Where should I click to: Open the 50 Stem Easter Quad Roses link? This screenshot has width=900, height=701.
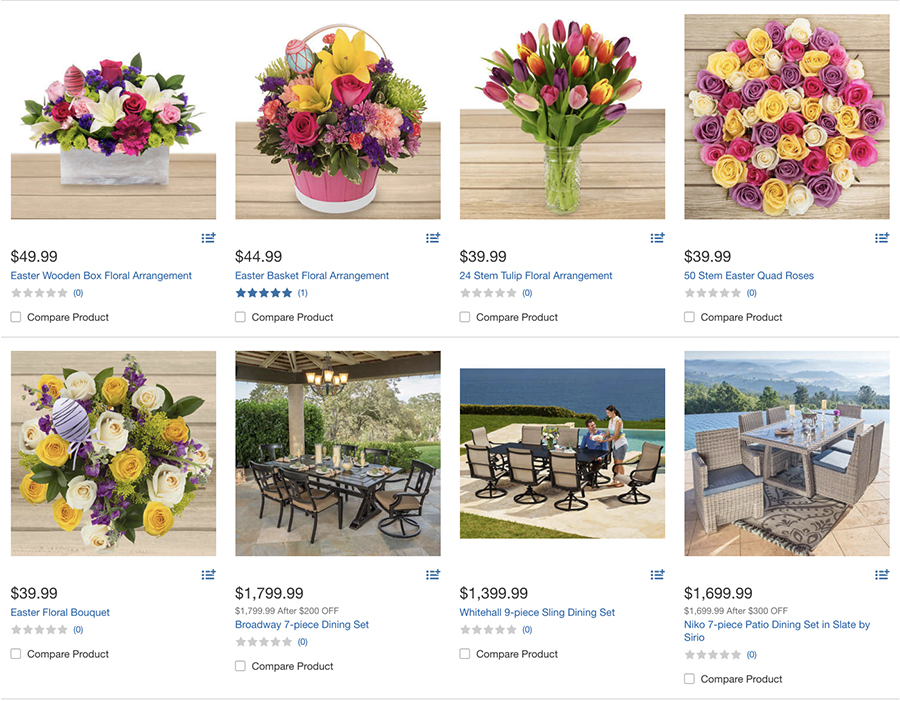749,276
